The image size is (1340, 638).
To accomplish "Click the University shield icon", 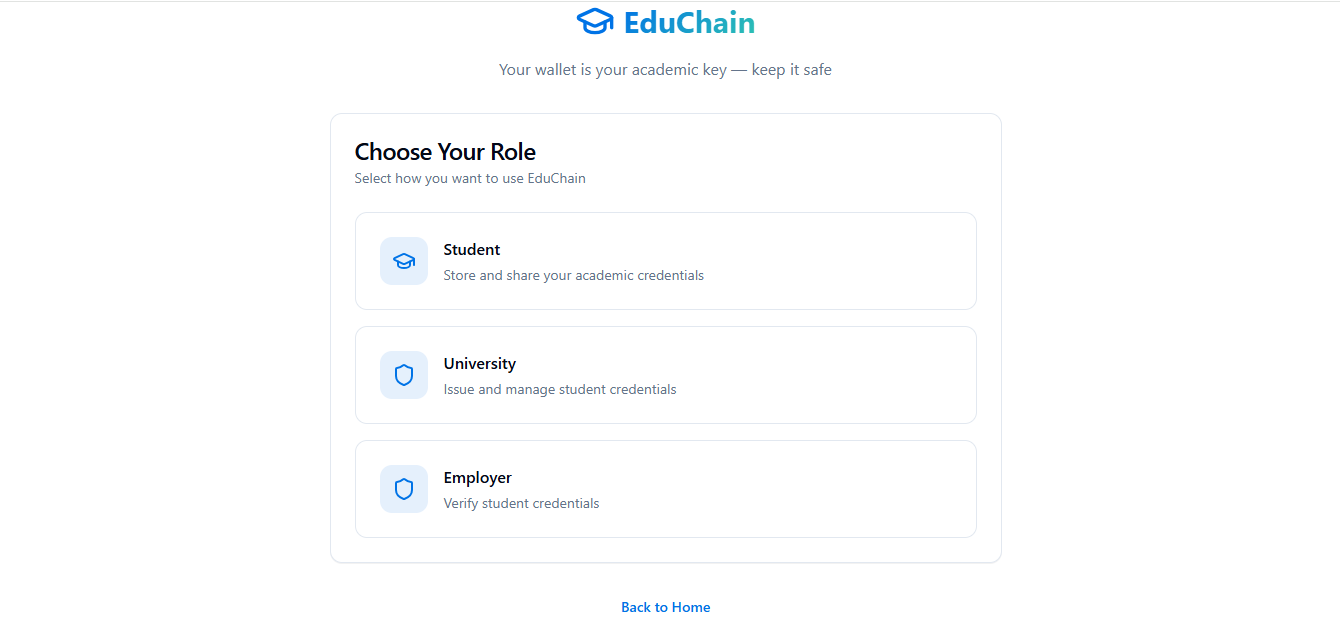I will [404, 375].
